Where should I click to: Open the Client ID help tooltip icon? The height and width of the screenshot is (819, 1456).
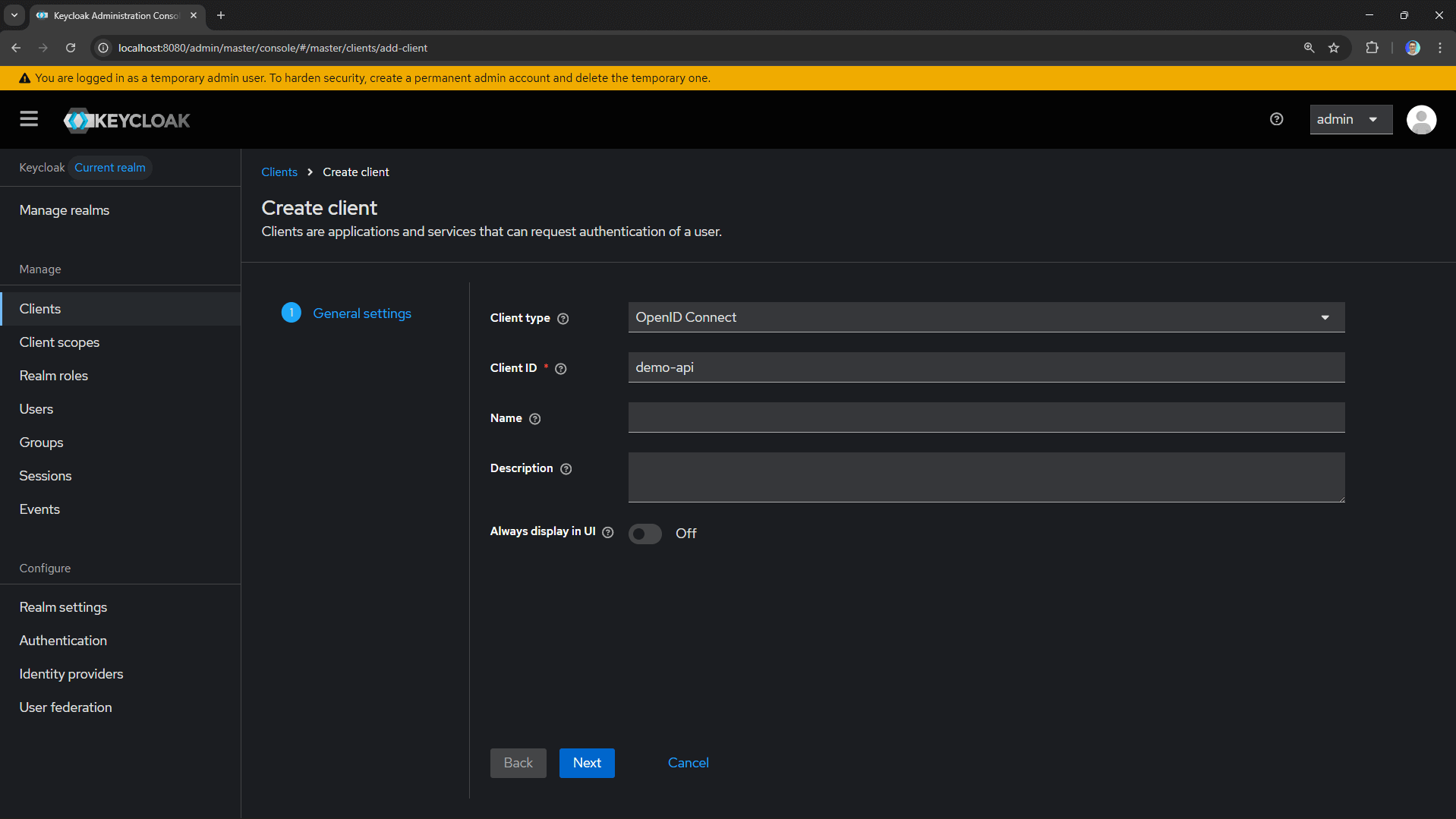click(561, 368)
